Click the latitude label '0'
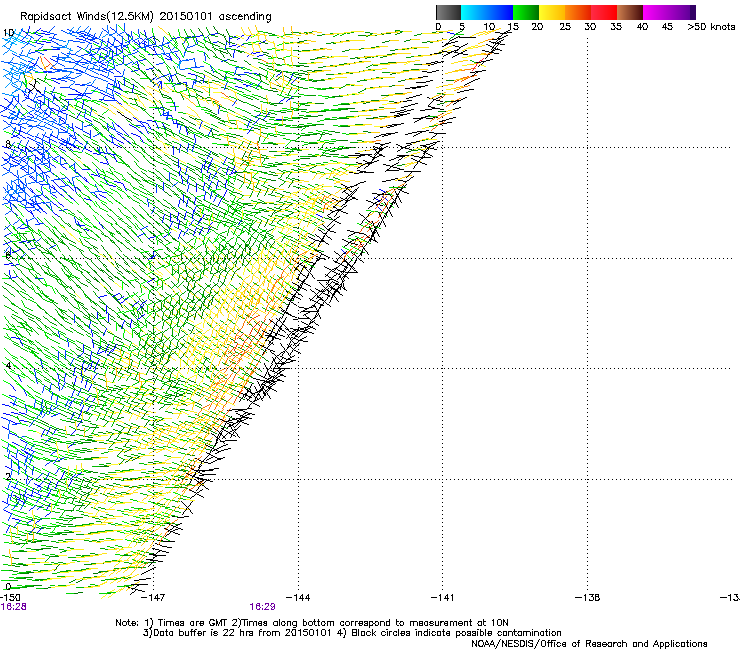The image size is (740, 650). coord(8,587)
